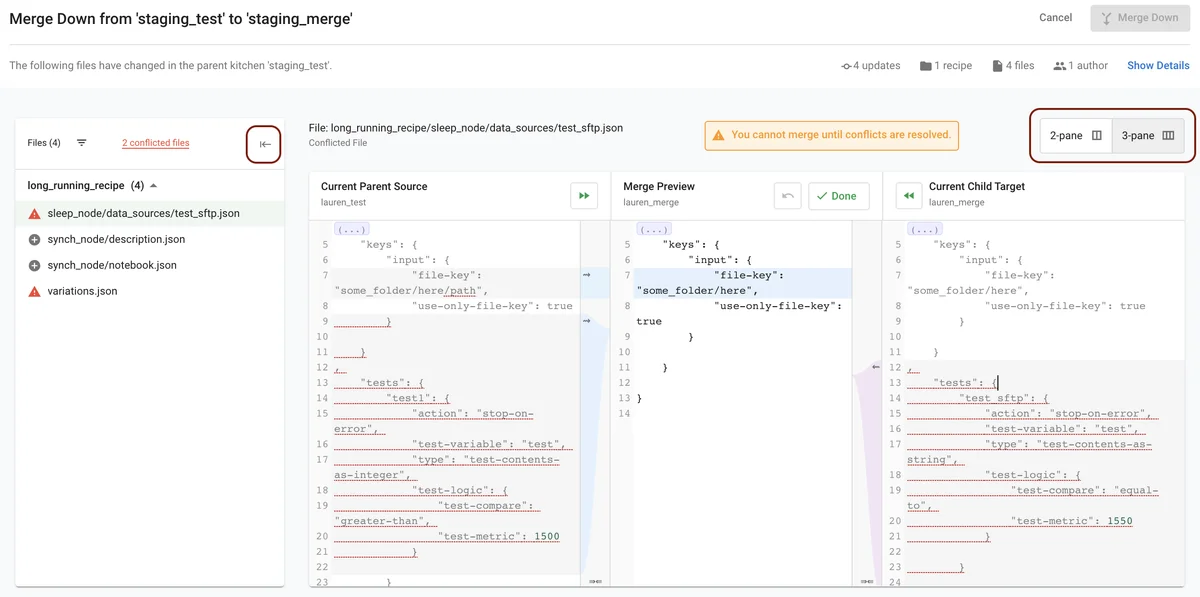Expand the folded (...) lines in parent source

(351, 229)
